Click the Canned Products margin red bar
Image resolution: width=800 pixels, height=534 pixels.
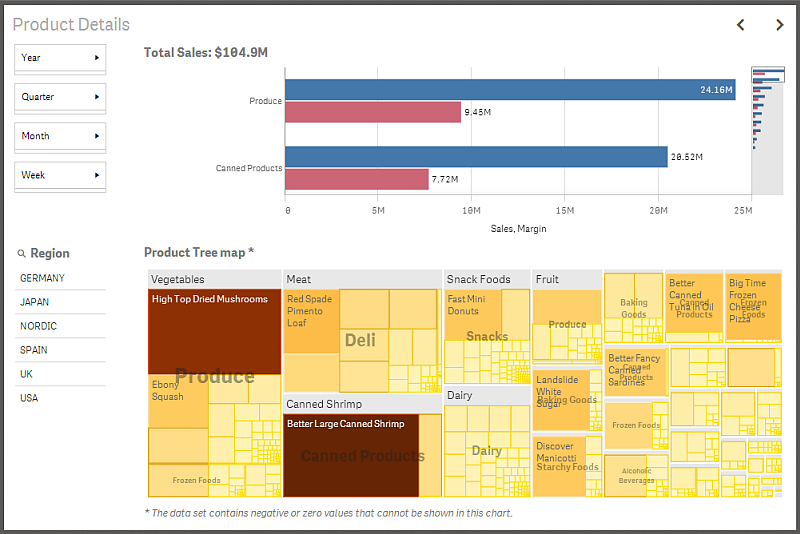pyautogui.click(x=356, y=179)
